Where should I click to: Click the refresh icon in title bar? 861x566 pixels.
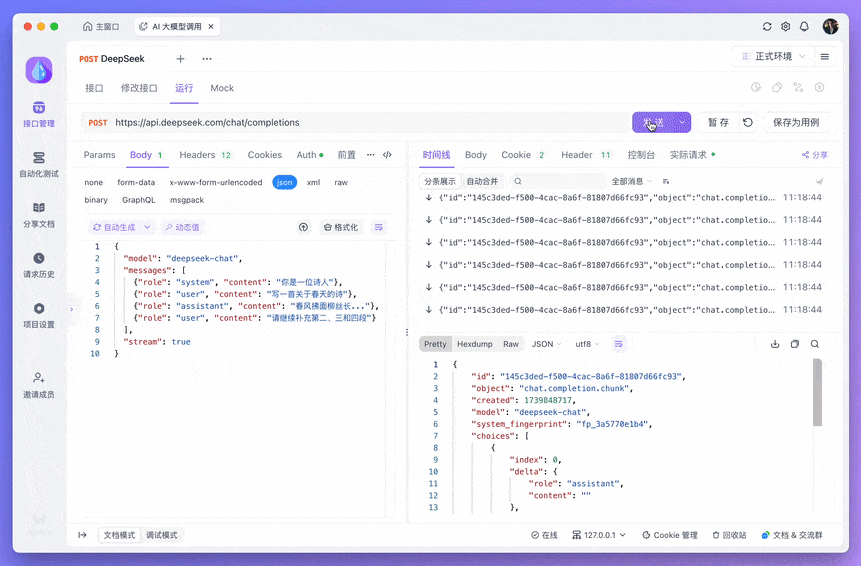point(767,26)
